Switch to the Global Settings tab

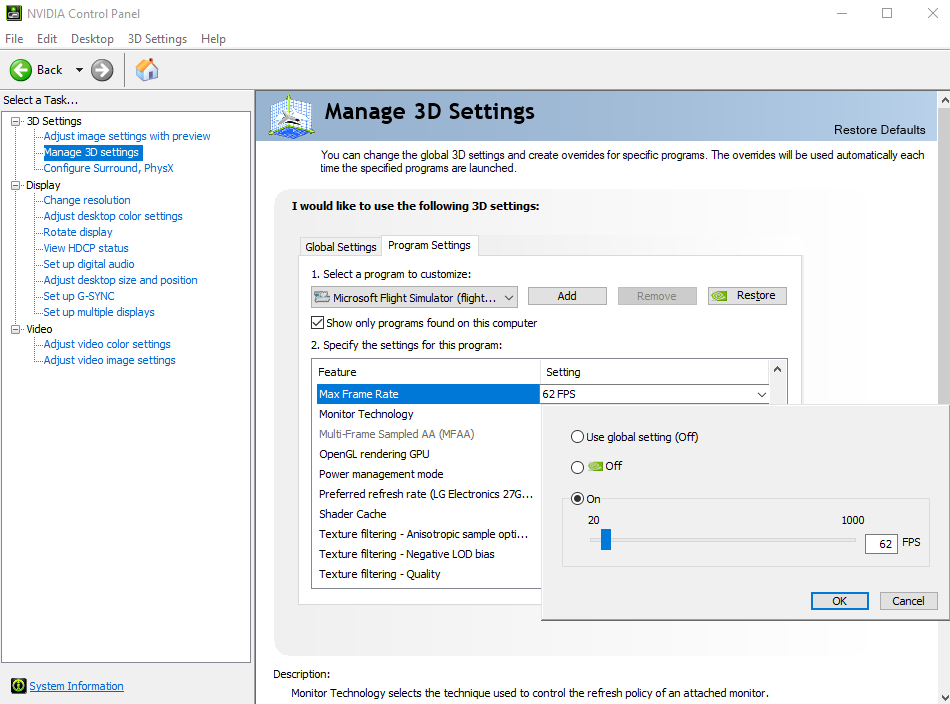click(341, 247)
